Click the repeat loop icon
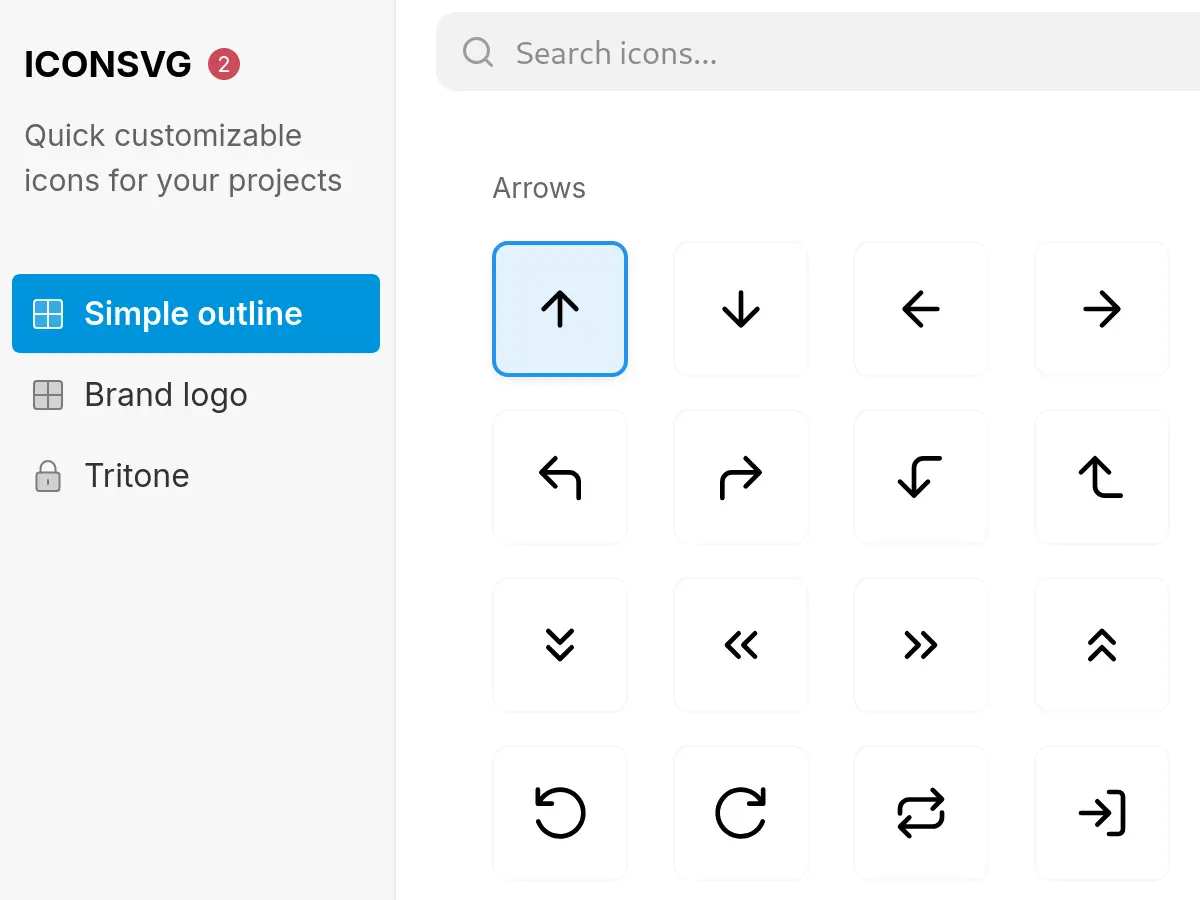Viewport: 1200px width, 900px height. click(920, 812)
